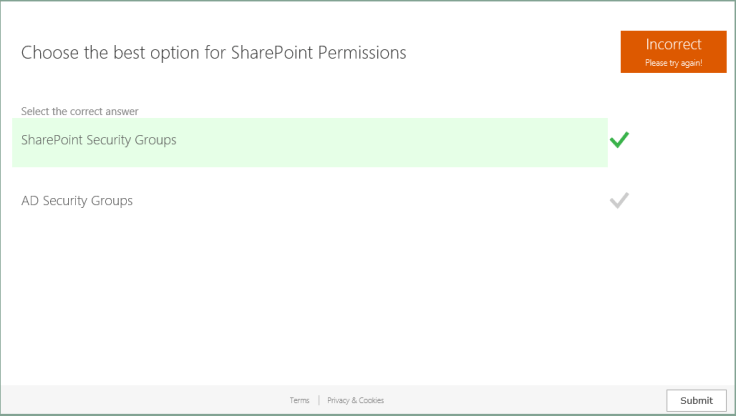Click the word 'Incorrect' in the orange banner

[673, 44]
